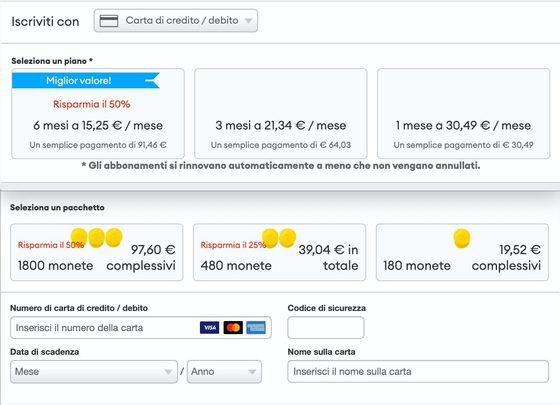Screen dimensions: 560x405
Task: Click the Seleziona un piano heading
Action: point(52,61)
